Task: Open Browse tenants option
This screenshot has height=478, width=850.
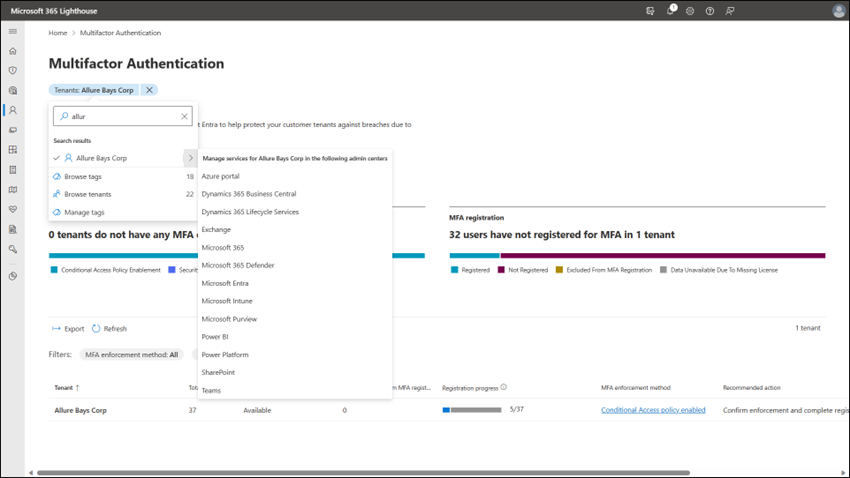Action: [x=87, y=194]
